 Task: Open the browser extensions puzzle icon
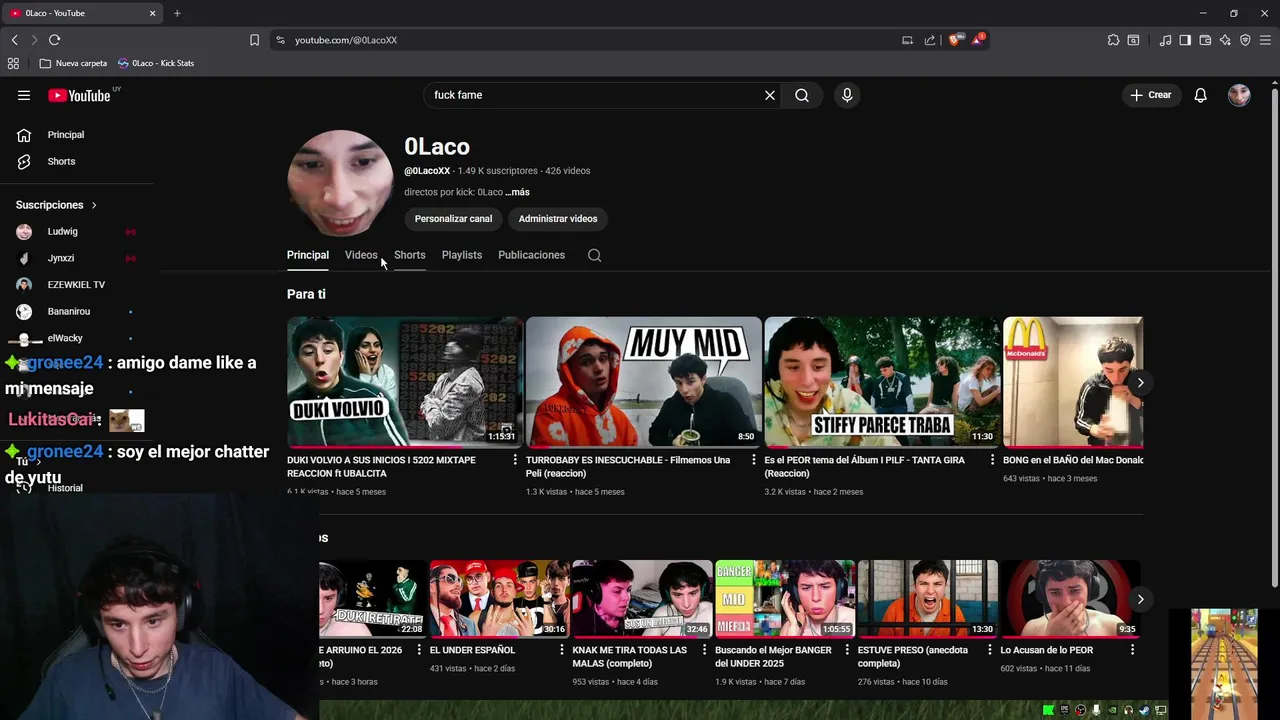[x=1113, y=40]
